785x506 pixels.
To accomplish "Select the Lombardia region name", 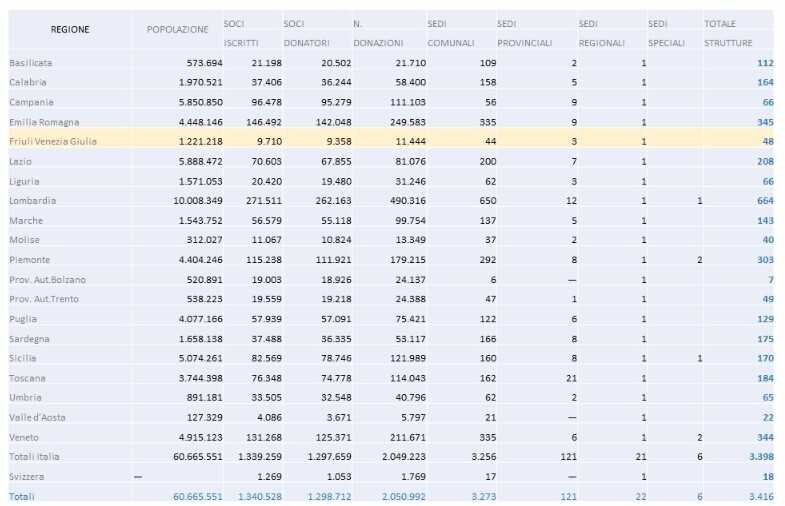I will (x=33, y=201).
